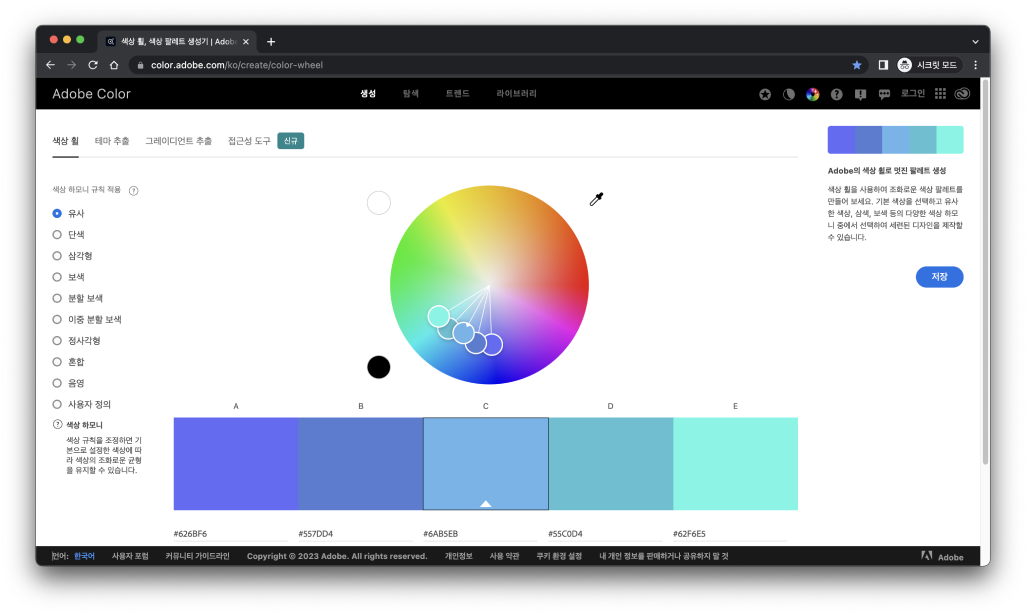1026x615 pixels.
Task: Select color swatch B #557DD4
Action: (x=361, y=464)
